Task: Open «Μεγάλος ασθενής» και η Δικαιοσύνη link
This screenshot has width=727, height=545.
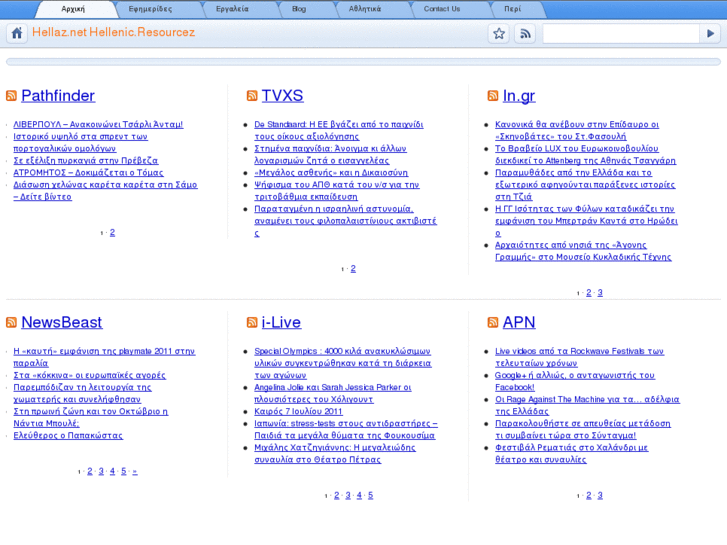Action: point(331,173)
